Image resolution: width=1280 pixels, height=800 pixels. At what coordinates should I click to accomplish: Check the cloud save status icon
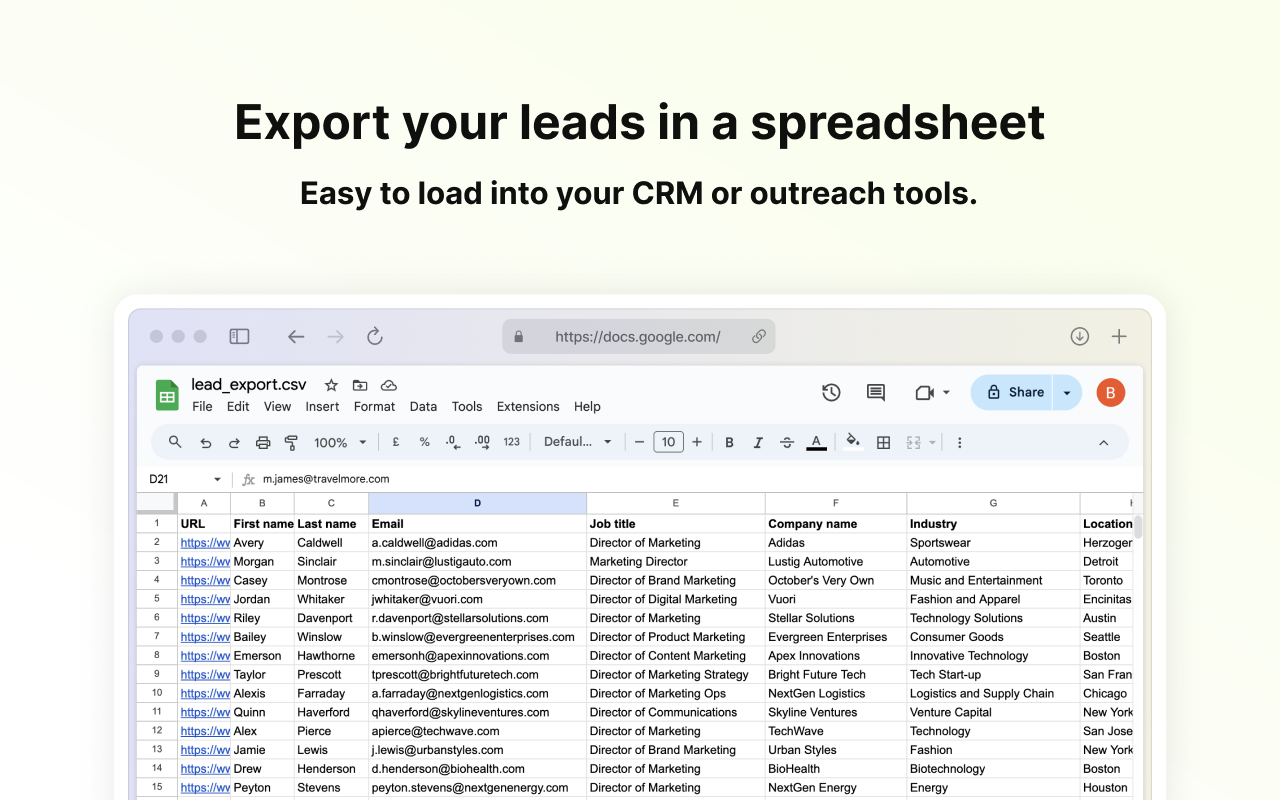pos(389,385)
